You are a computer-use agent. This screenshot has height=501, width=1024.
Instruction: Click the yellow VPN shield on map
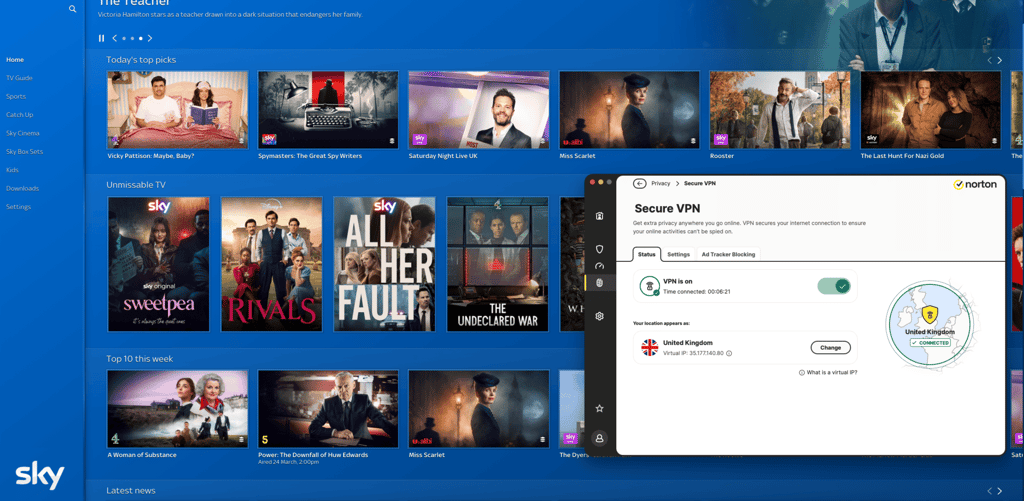coord(929,315)
